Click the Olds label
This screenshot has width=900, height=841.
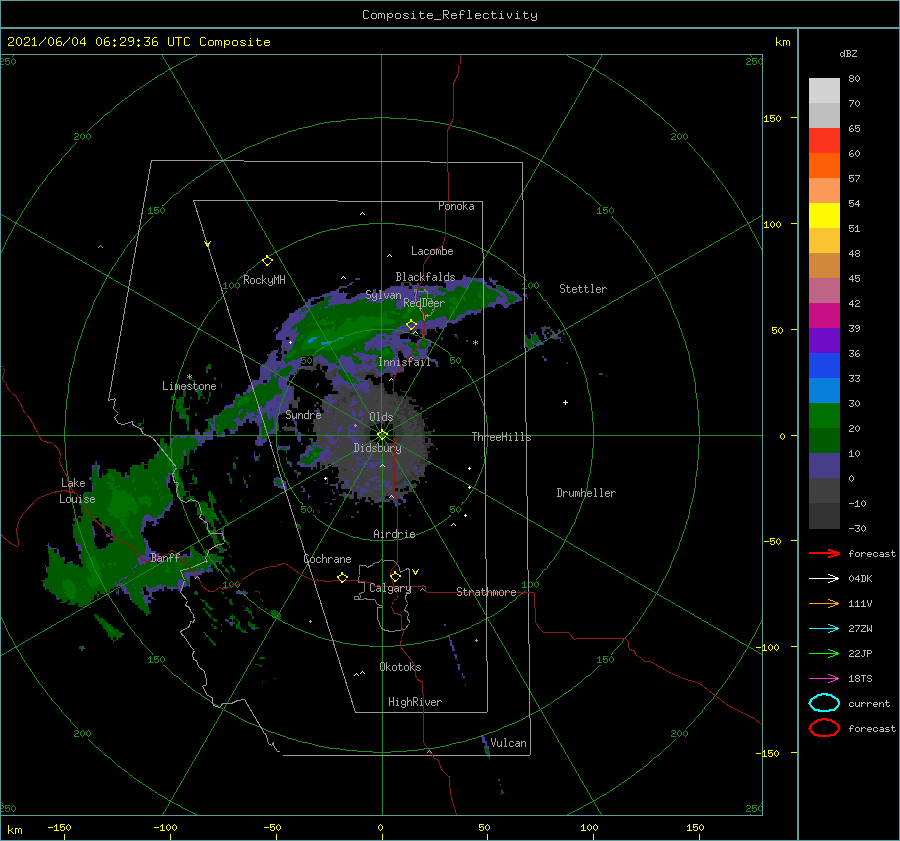381,417
